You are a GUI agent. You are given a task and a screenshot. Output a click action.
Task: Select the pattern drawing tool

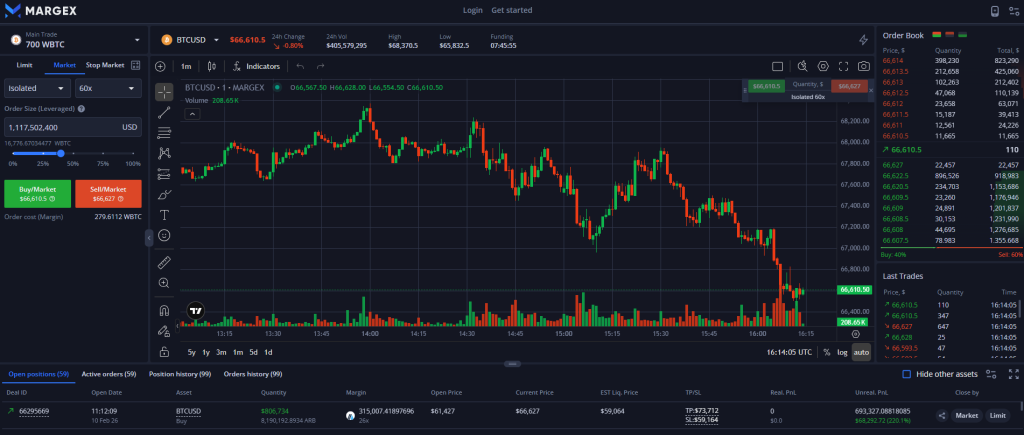click(x=164, y=153)
